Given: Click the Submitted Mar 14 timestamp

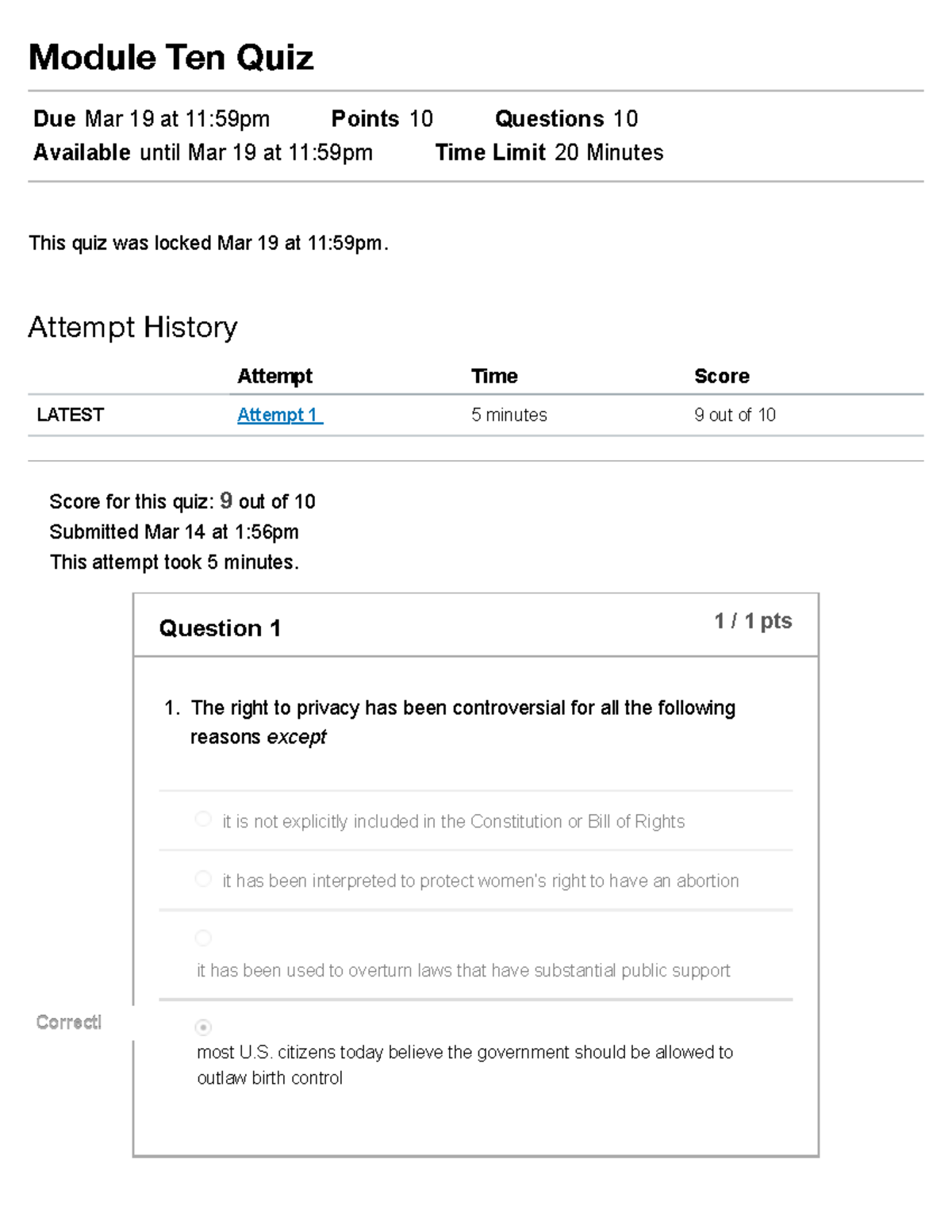Looking at the screenshot, I should (175, 532).
